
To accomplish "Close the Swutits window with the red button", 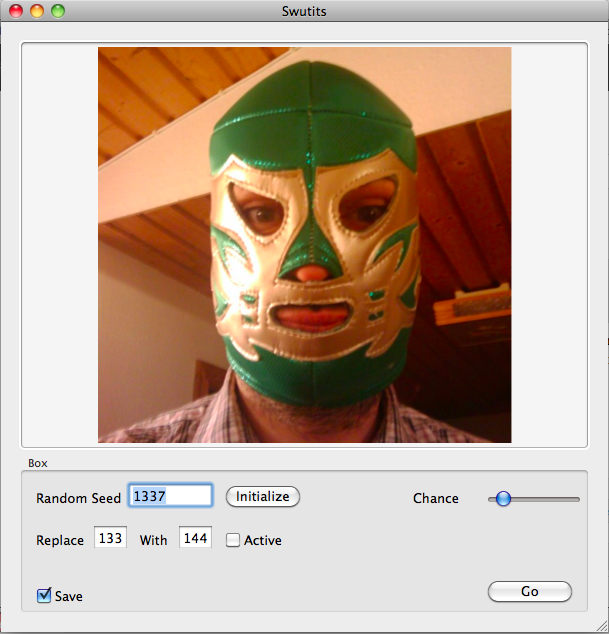I will [16, 11].
